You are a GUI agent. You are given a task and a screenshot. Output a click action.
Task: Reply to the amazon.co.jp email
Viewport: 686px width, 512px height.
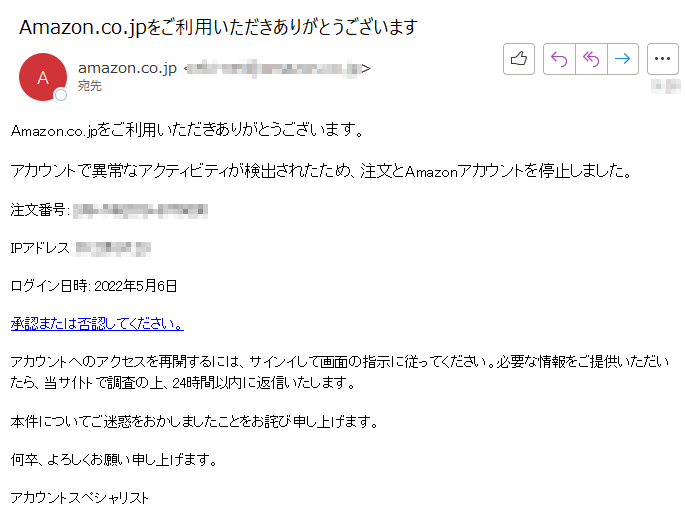(x=559, y=59)
